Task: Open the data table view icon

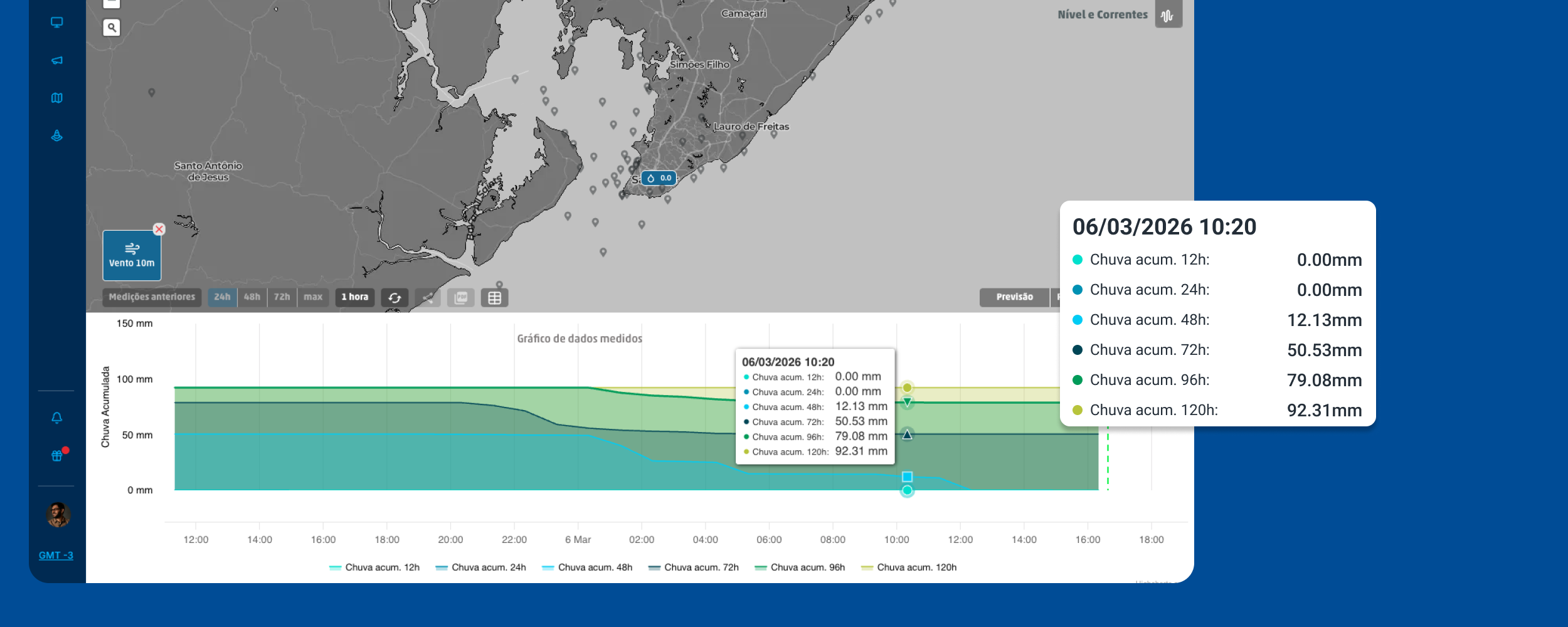Action: click(495, 298)
